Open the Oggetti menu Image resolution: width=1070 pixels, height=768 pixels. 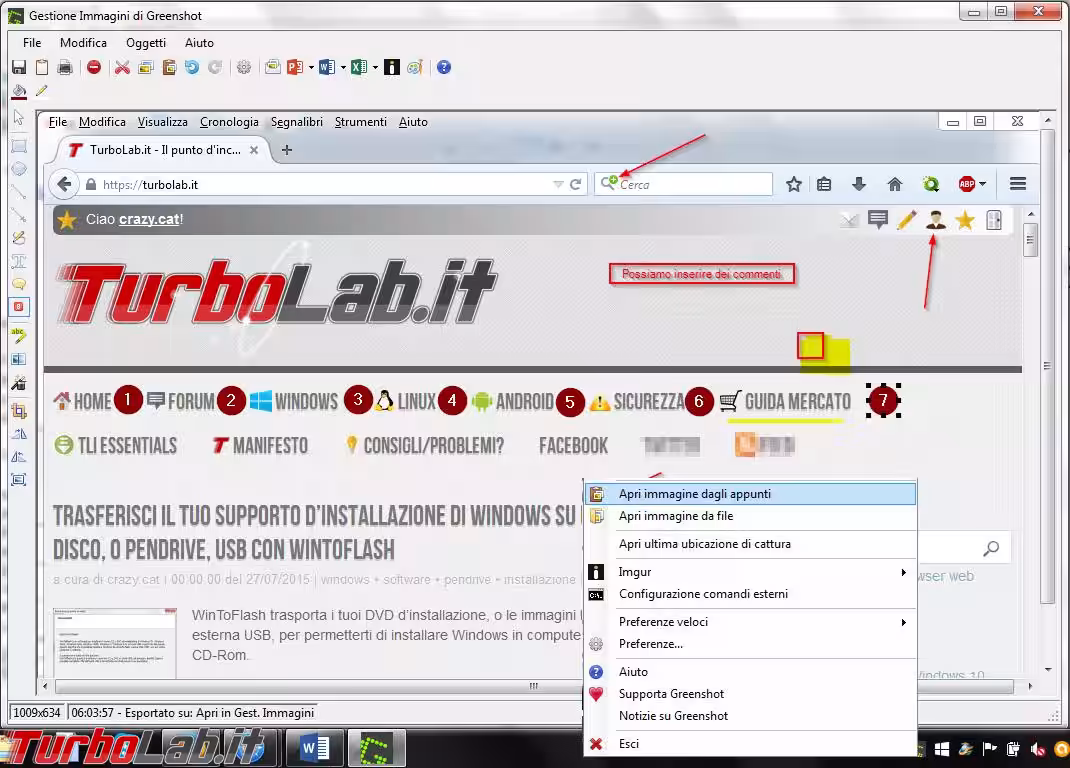[x=146, y=42]
